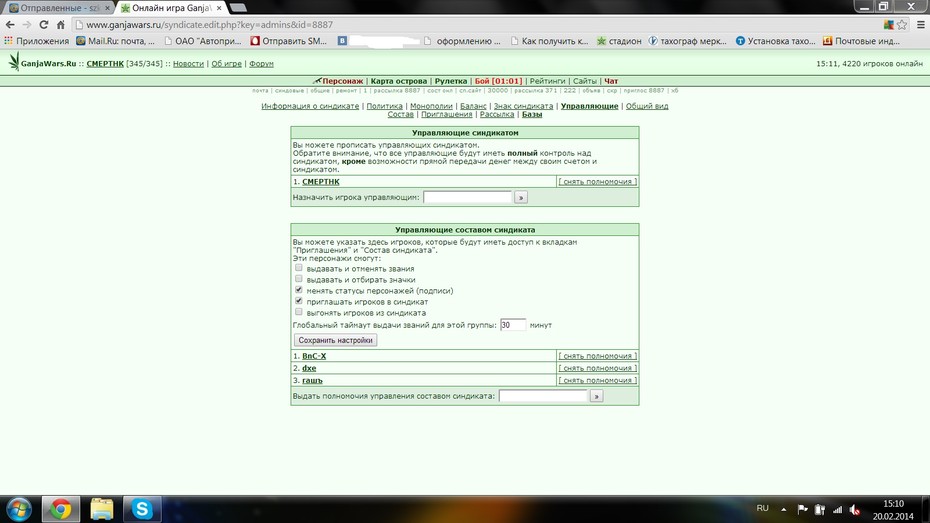930x523 pixels.
Task: Focus the Назначить игрока управляющим text field
Action: 467,197
